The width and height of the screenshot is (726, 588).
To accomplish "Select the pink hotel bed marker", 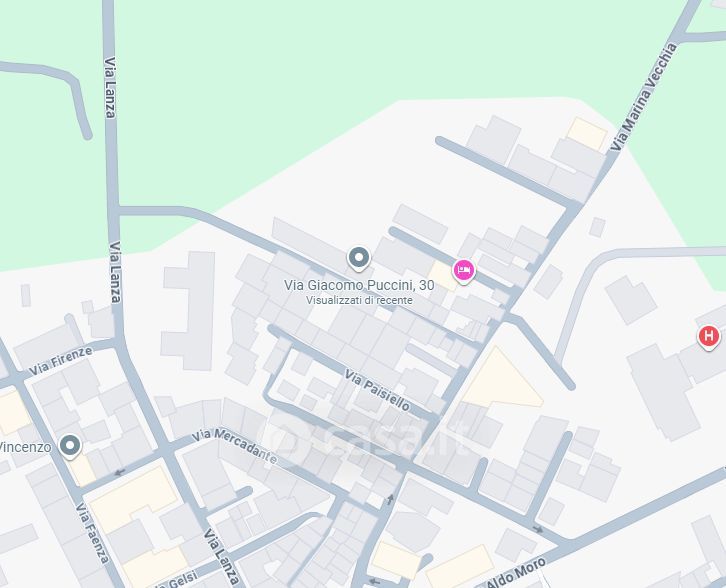I will (x=464, y=271).
